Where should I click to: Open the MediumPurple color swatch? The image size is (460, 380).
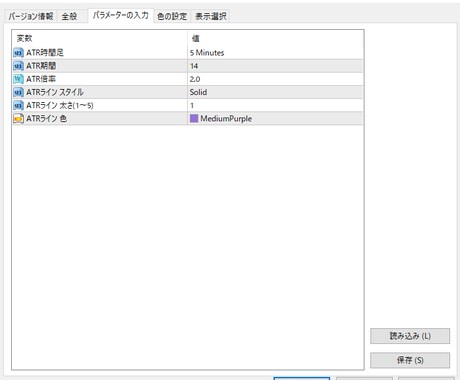(194, 119)
